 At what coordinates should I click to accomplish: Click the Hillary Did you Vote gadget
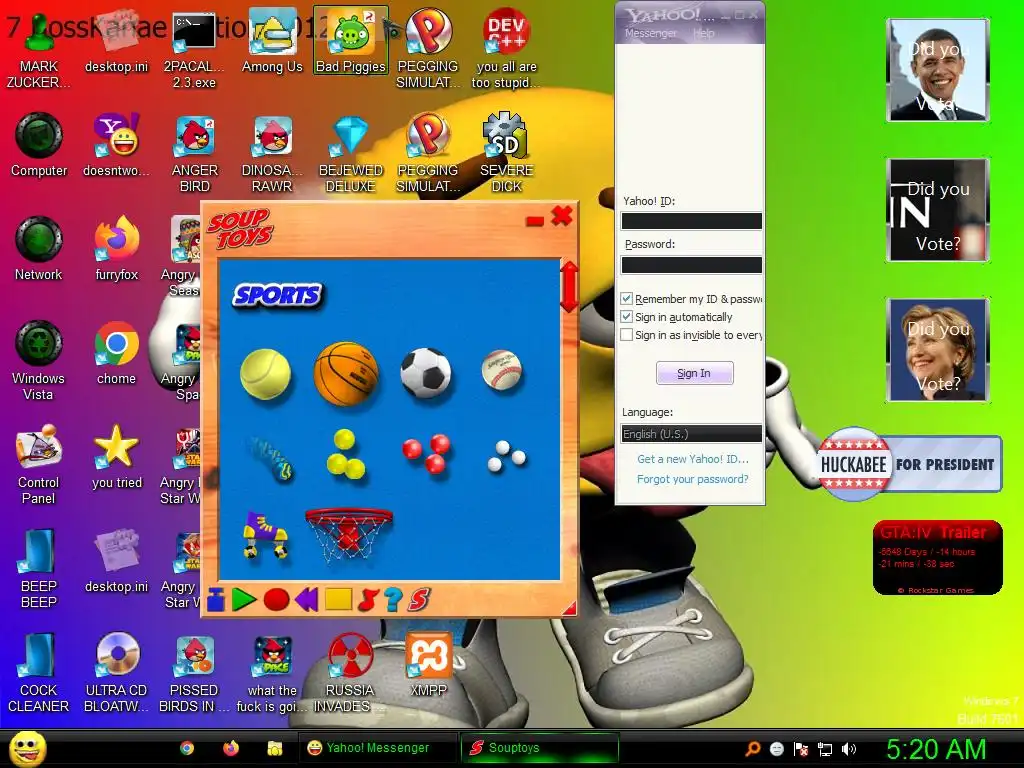938,350
